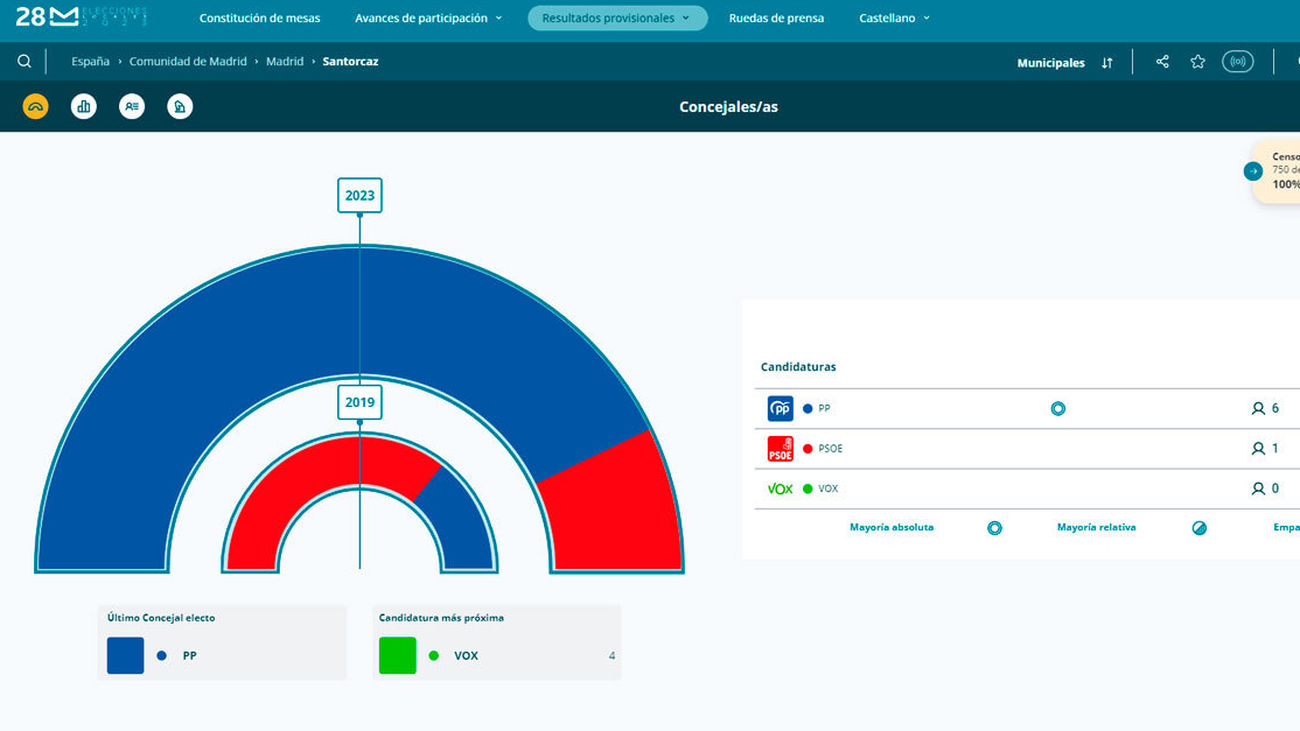Open Ruedas de prensa menu item

click(x=776, y=18)
